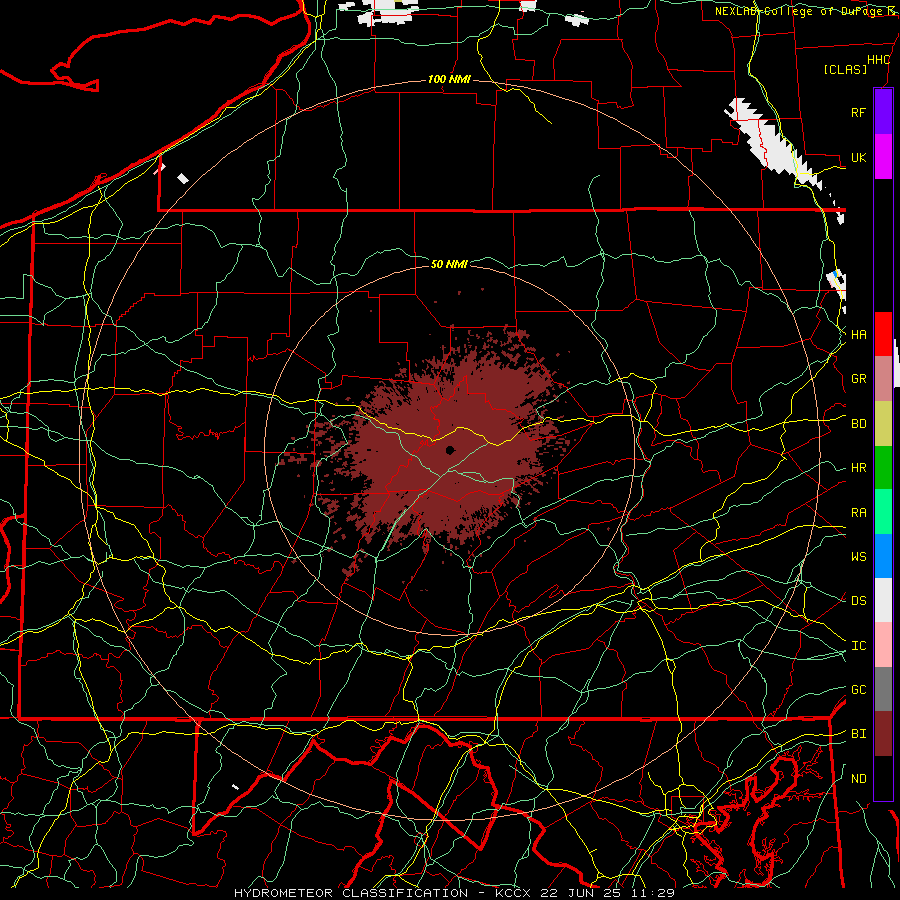The height and width of the screenshot is (900, 900).
Task: Click the dark green HR legend color block
Action: [x=883, y=468]
